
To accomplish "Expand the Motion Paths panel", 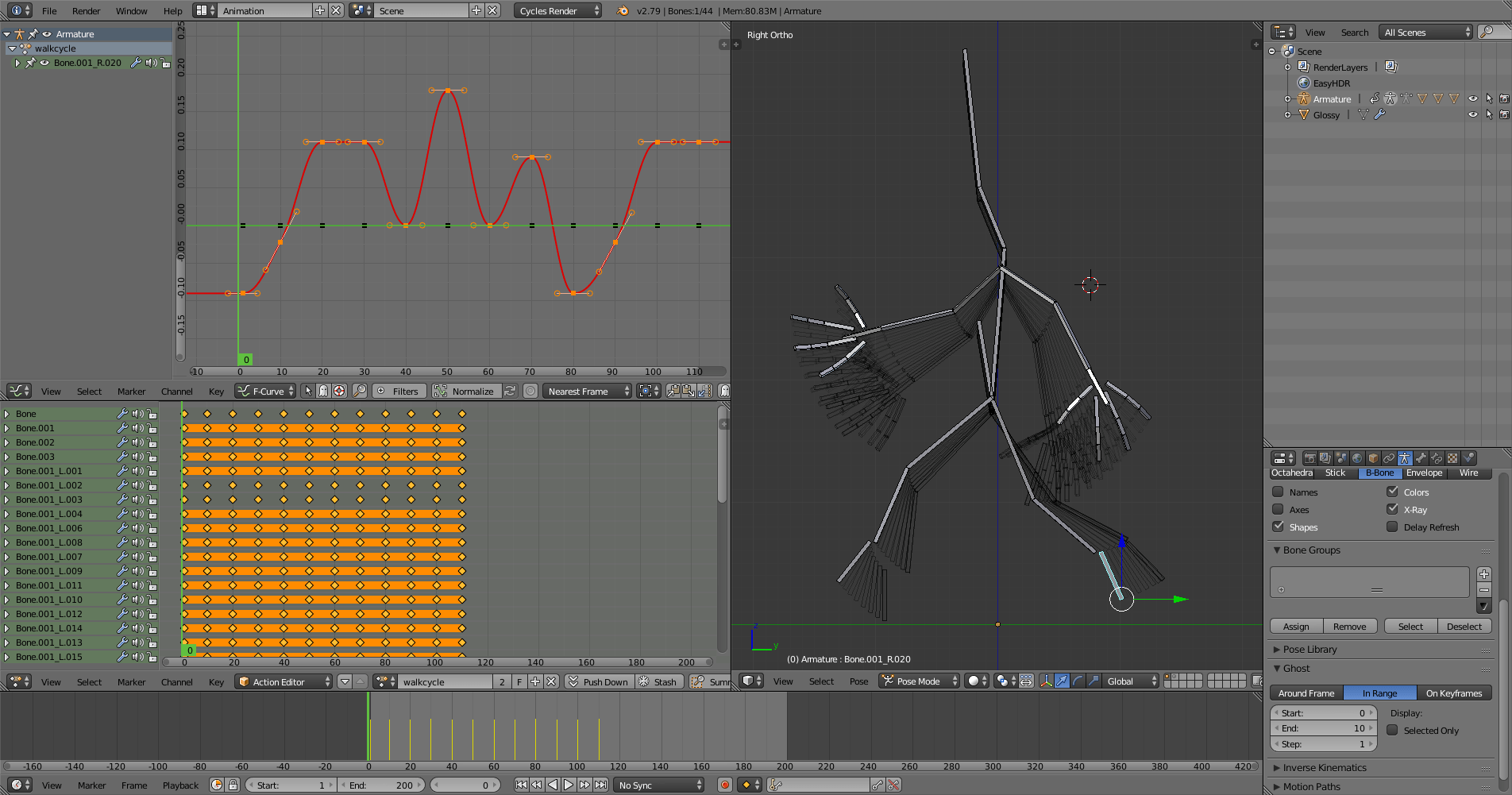I will pyautogui.click(x=1310, y=786).
